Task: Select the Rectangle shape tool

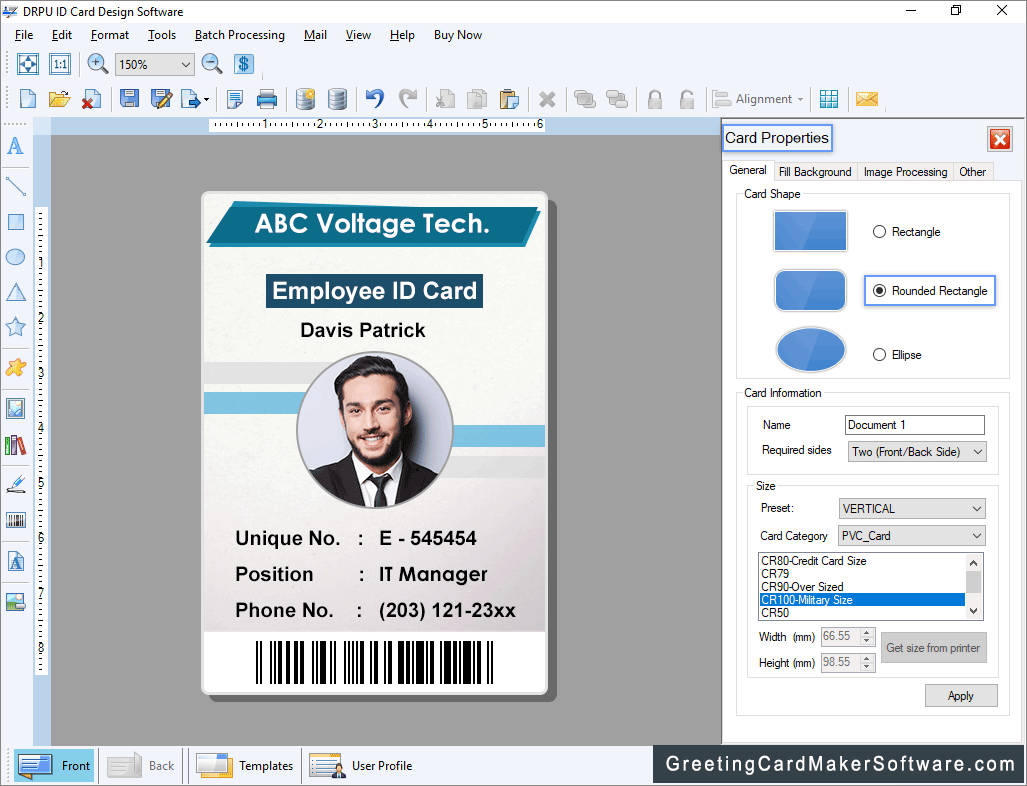Action: (16, 222)
